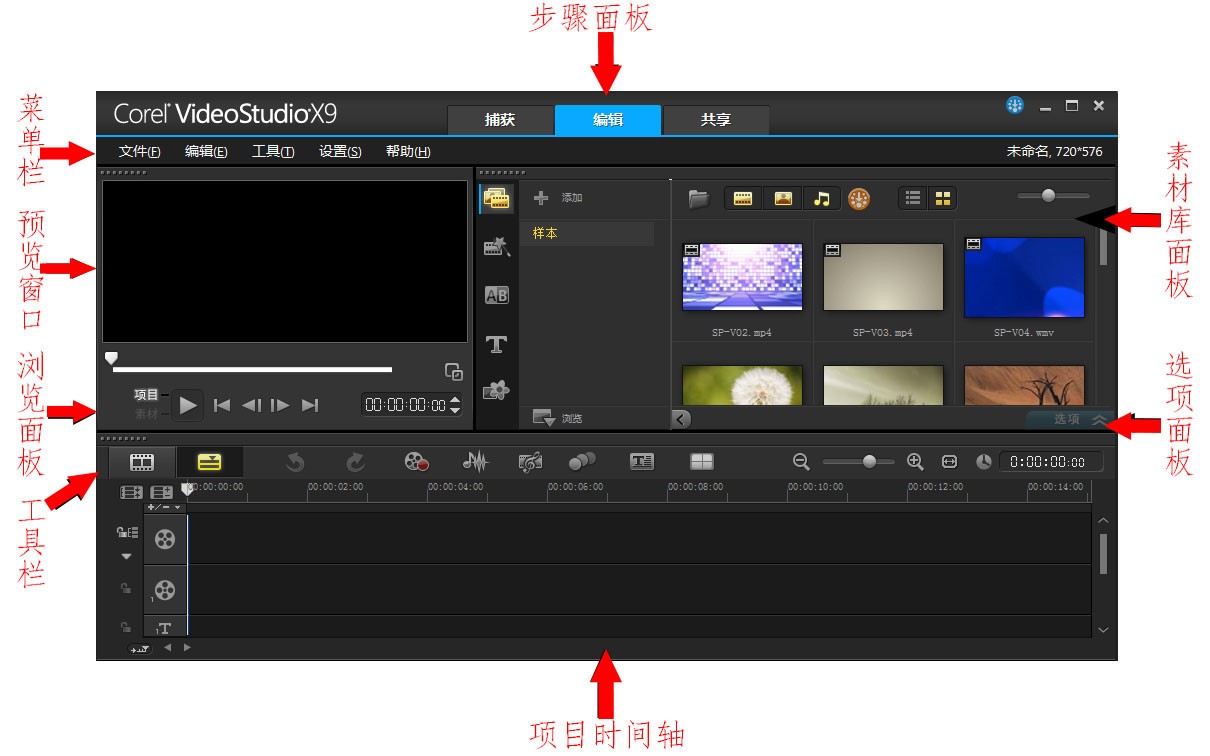Image resolution: width=1210 pixels, height=756 pixels.
Task: Click the project duration clock icon
Action: tap(984, 461)
